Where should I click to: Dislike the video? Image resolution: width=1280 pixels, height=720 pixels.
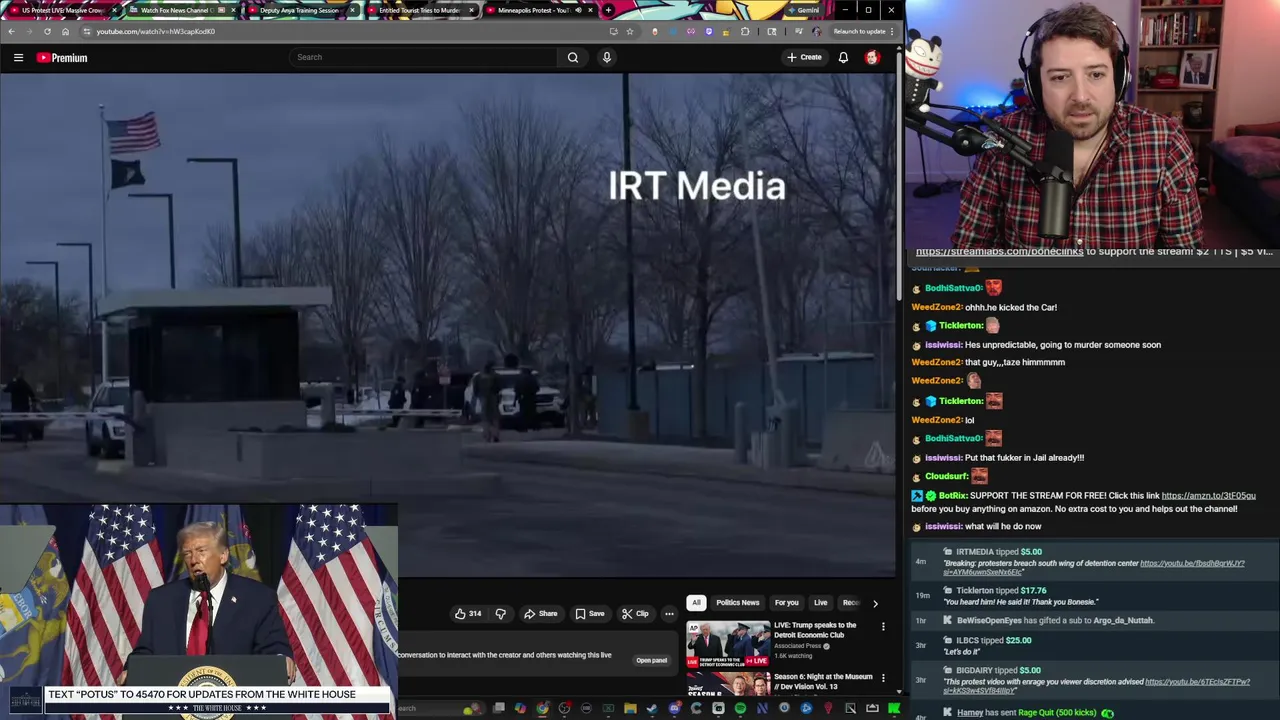point(500,614)
